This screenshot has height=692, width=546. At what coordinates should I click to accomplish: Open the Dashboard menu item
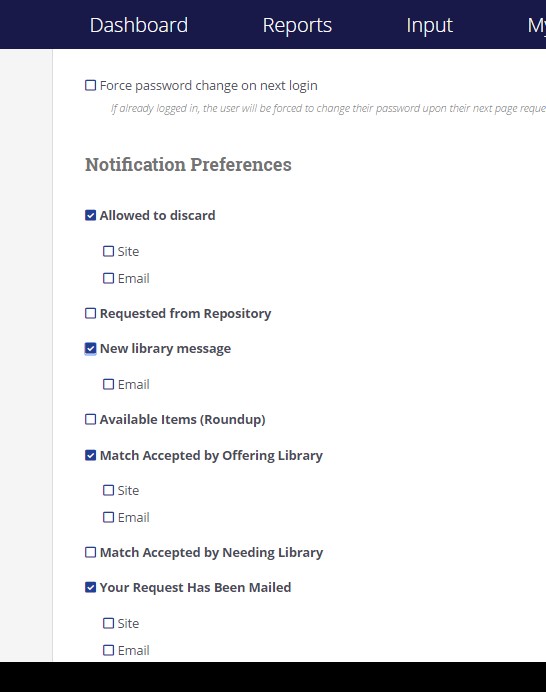pos(139,25)
